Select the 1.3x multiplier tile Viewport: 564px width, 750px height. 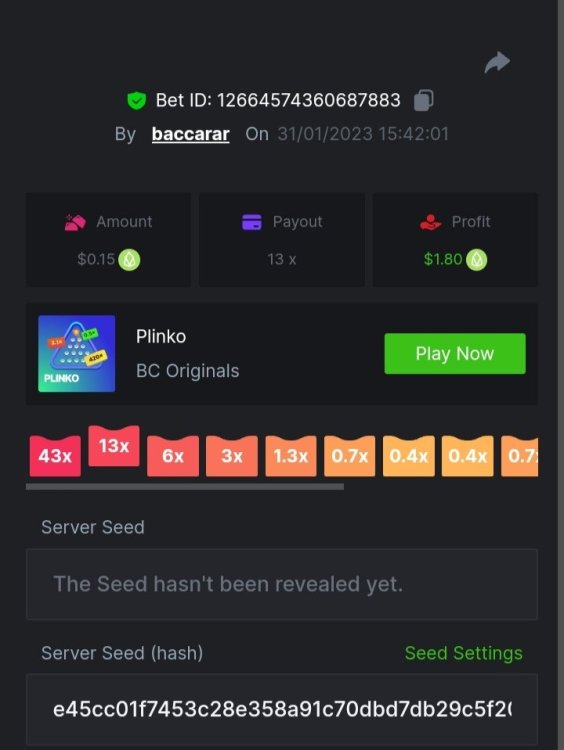(x=291, y=456)
